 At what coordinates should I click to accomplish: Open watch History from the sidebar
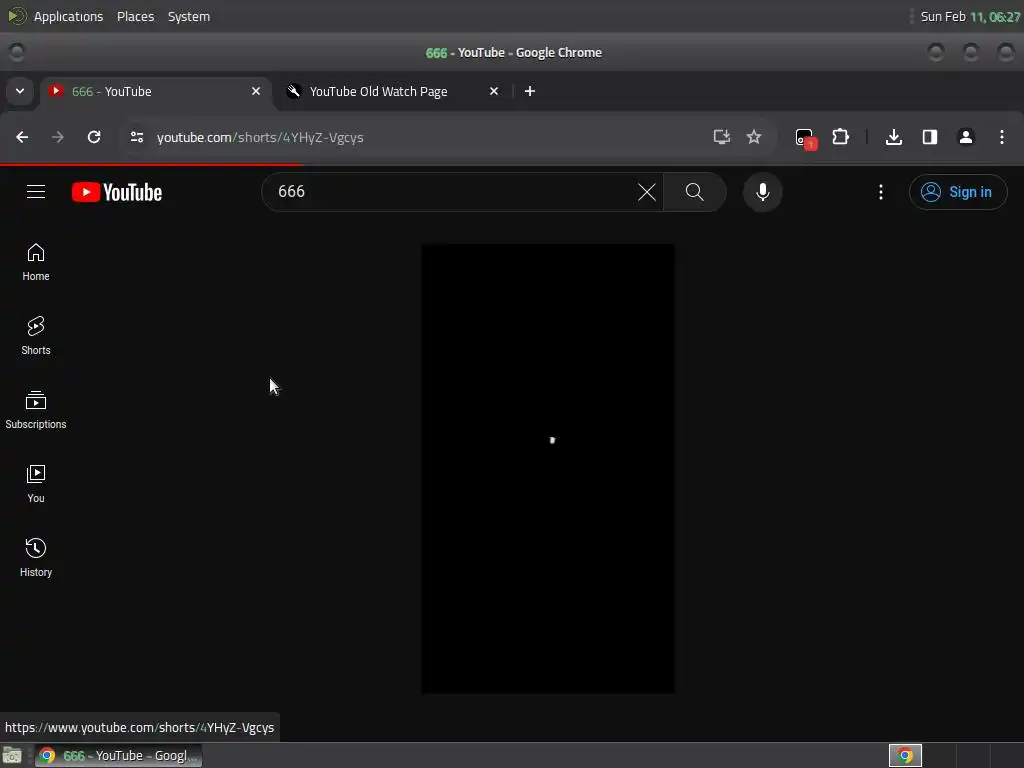click(x=35, y=557)
